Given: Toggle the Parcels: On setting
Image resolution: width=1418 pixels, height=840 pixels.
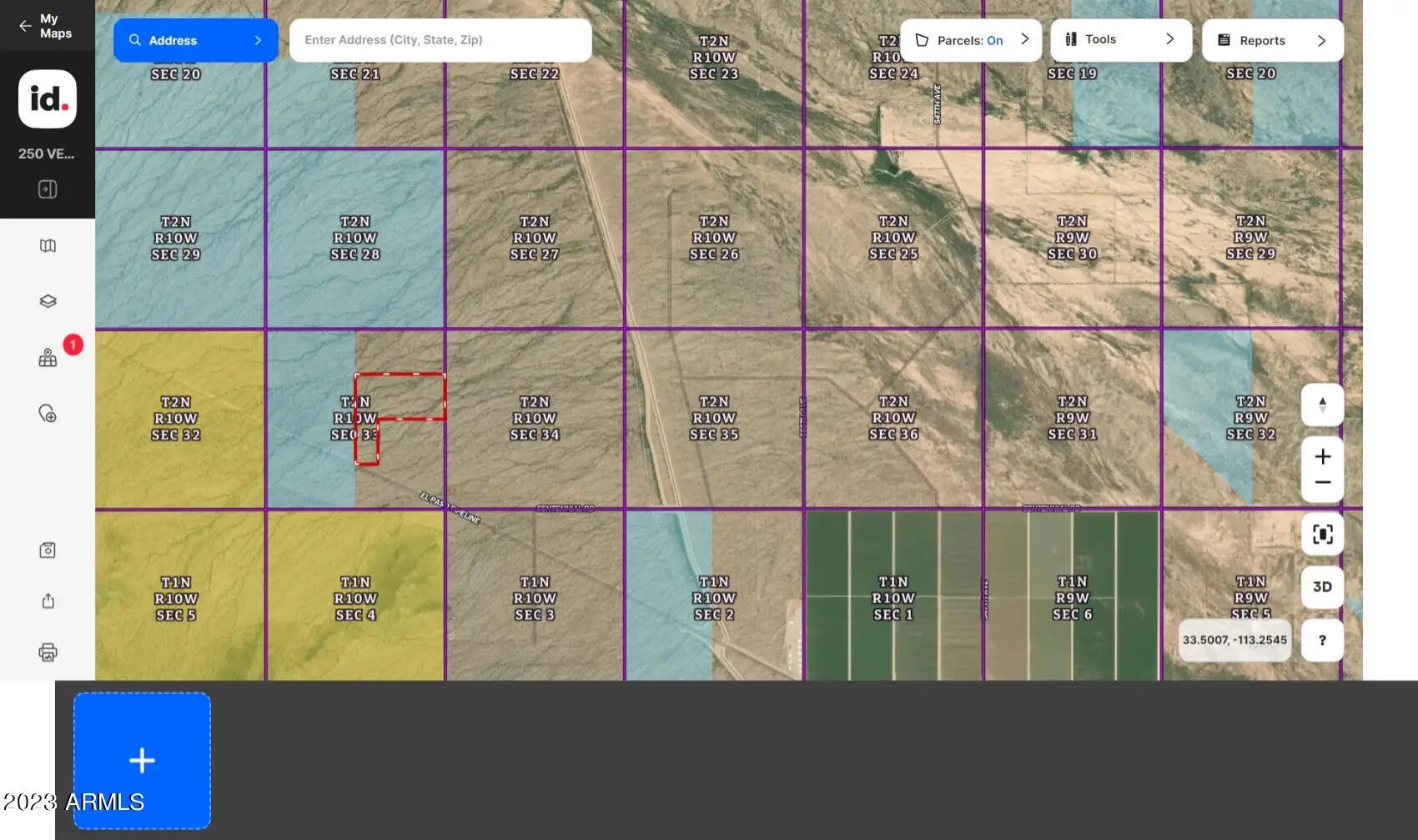Looking at the screenshot, I should 970,40.
